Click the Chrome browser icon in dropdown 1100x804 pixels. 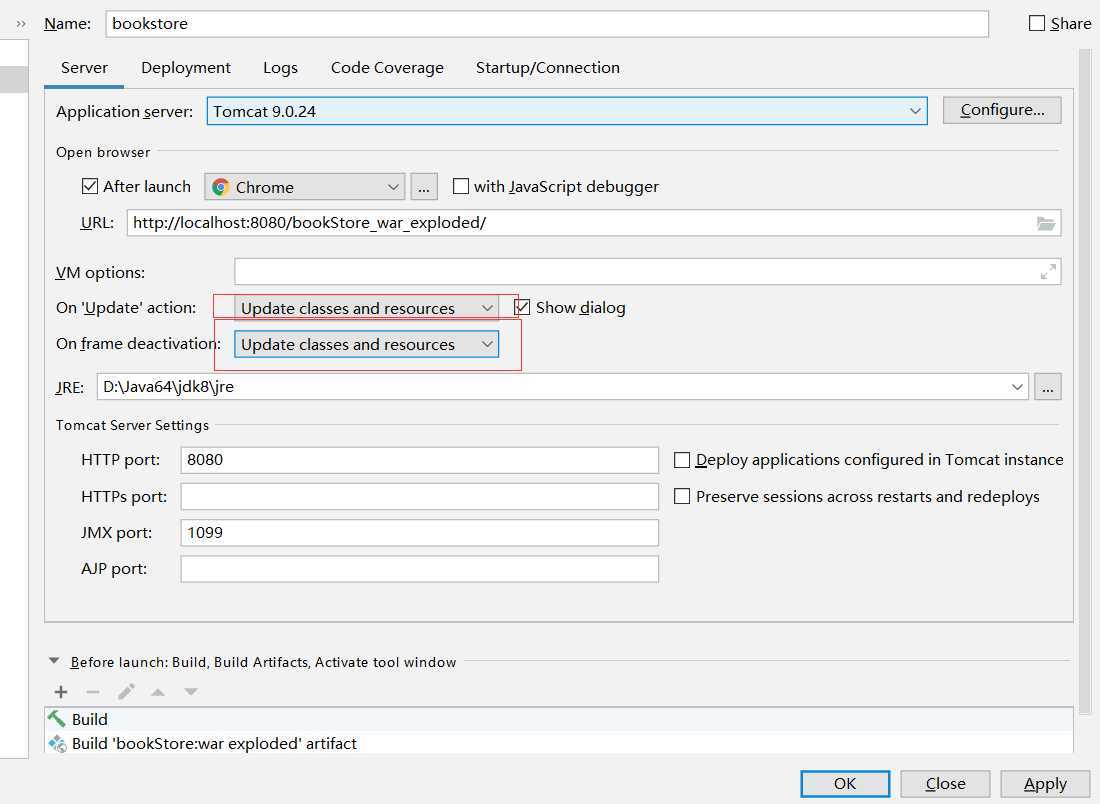click(221, 187)
